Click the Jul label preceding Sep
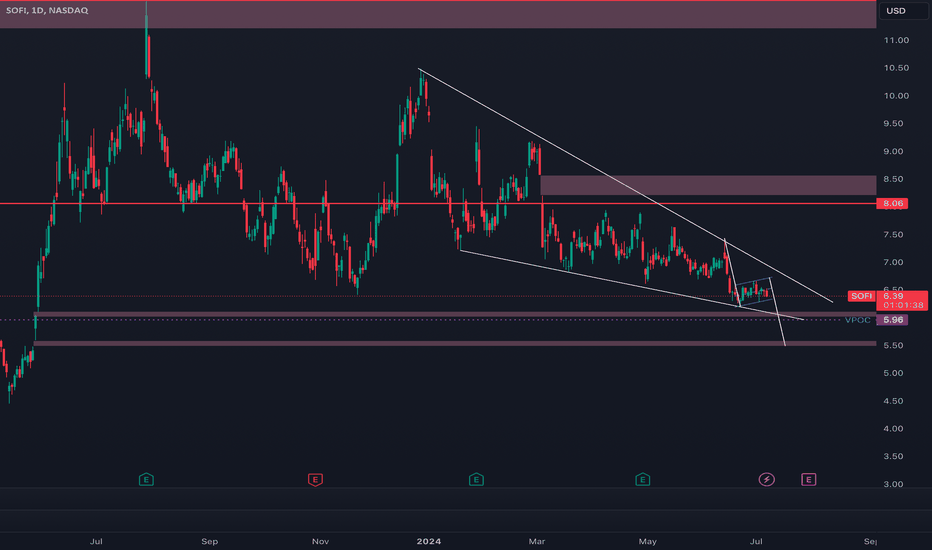 pos(96,541)
